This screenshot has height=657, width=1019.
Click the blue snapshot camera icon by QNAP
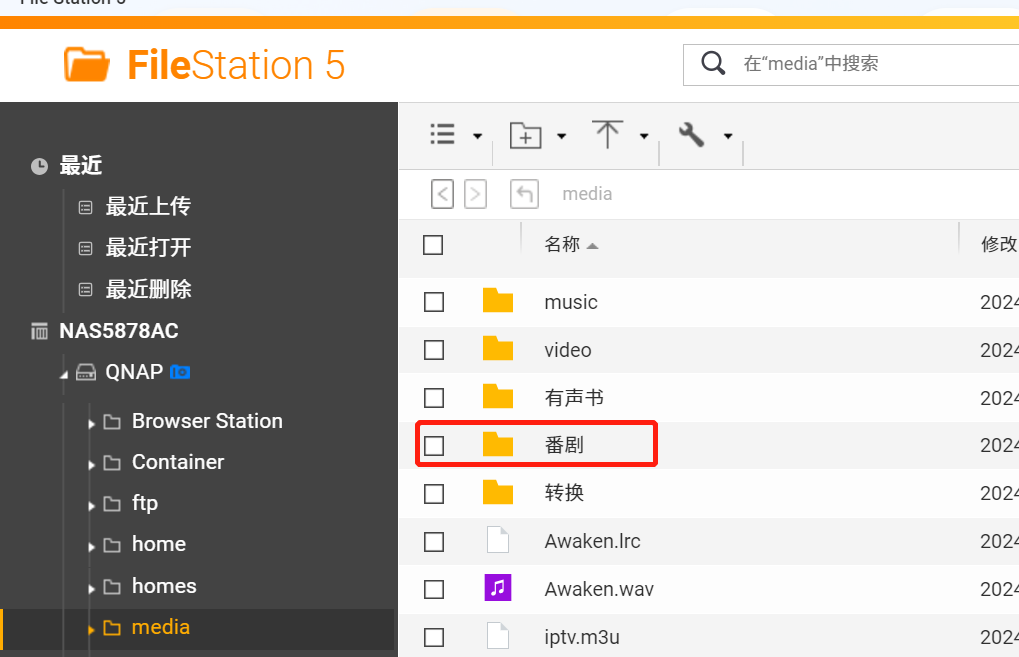click(180, 372)
